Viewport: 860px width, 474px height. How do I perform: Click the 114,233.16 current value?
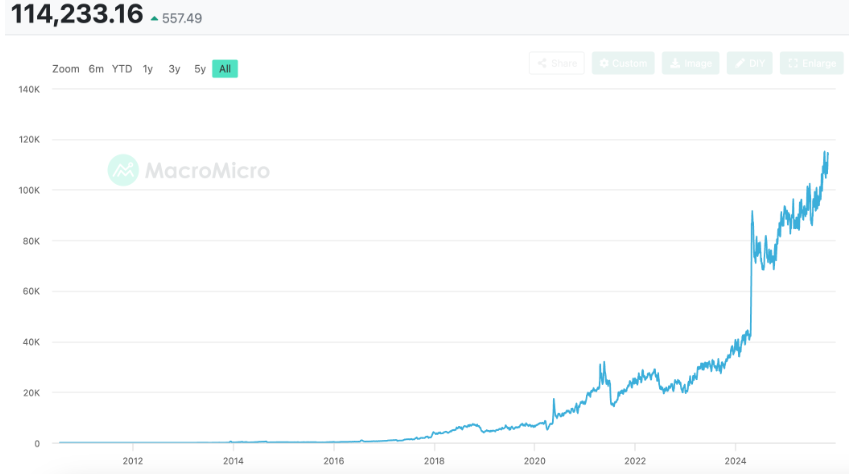tap(77, 16)
